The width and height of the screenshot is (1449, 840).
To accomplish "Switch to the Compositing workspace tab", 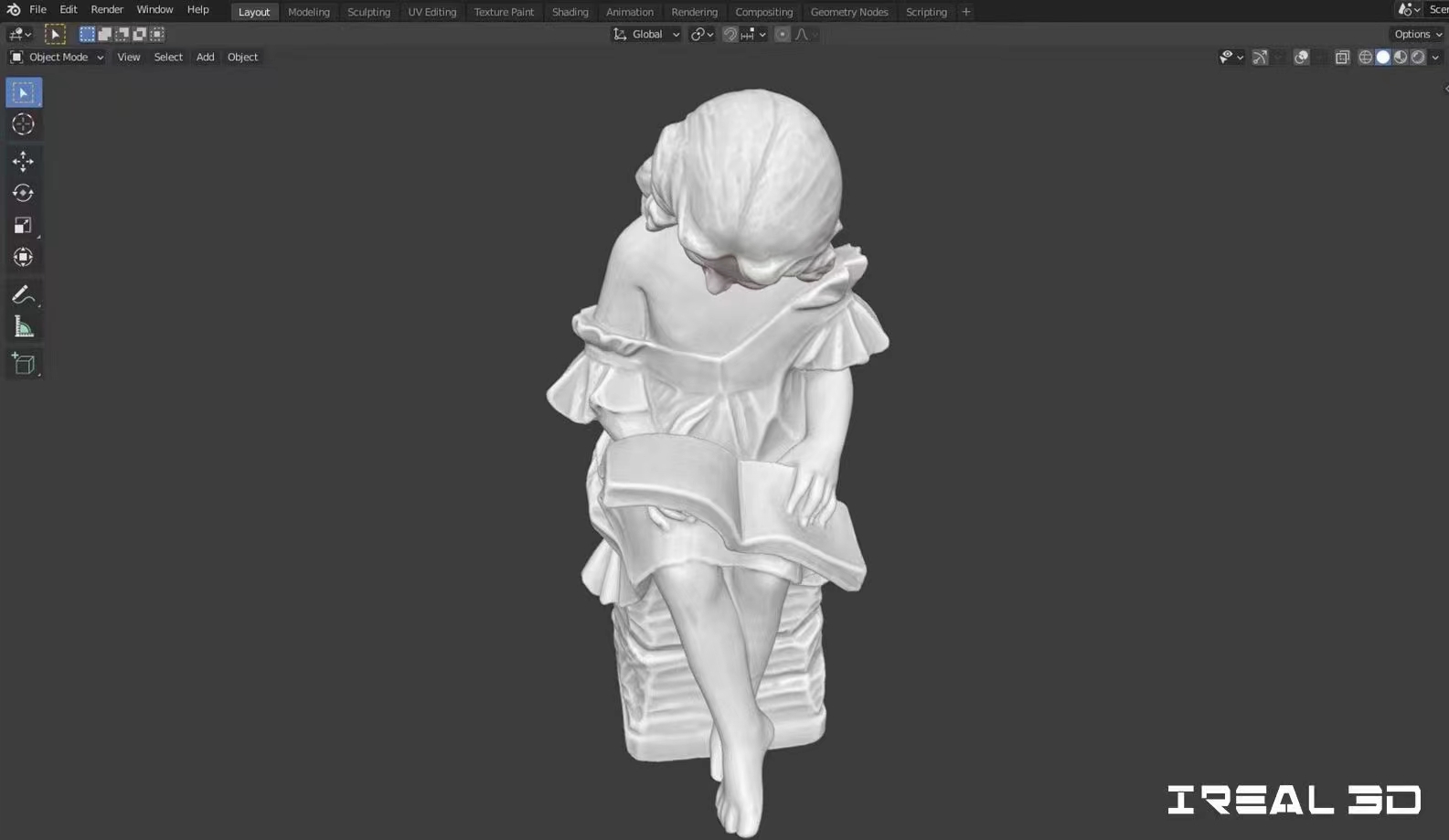I will click(764, 12).
